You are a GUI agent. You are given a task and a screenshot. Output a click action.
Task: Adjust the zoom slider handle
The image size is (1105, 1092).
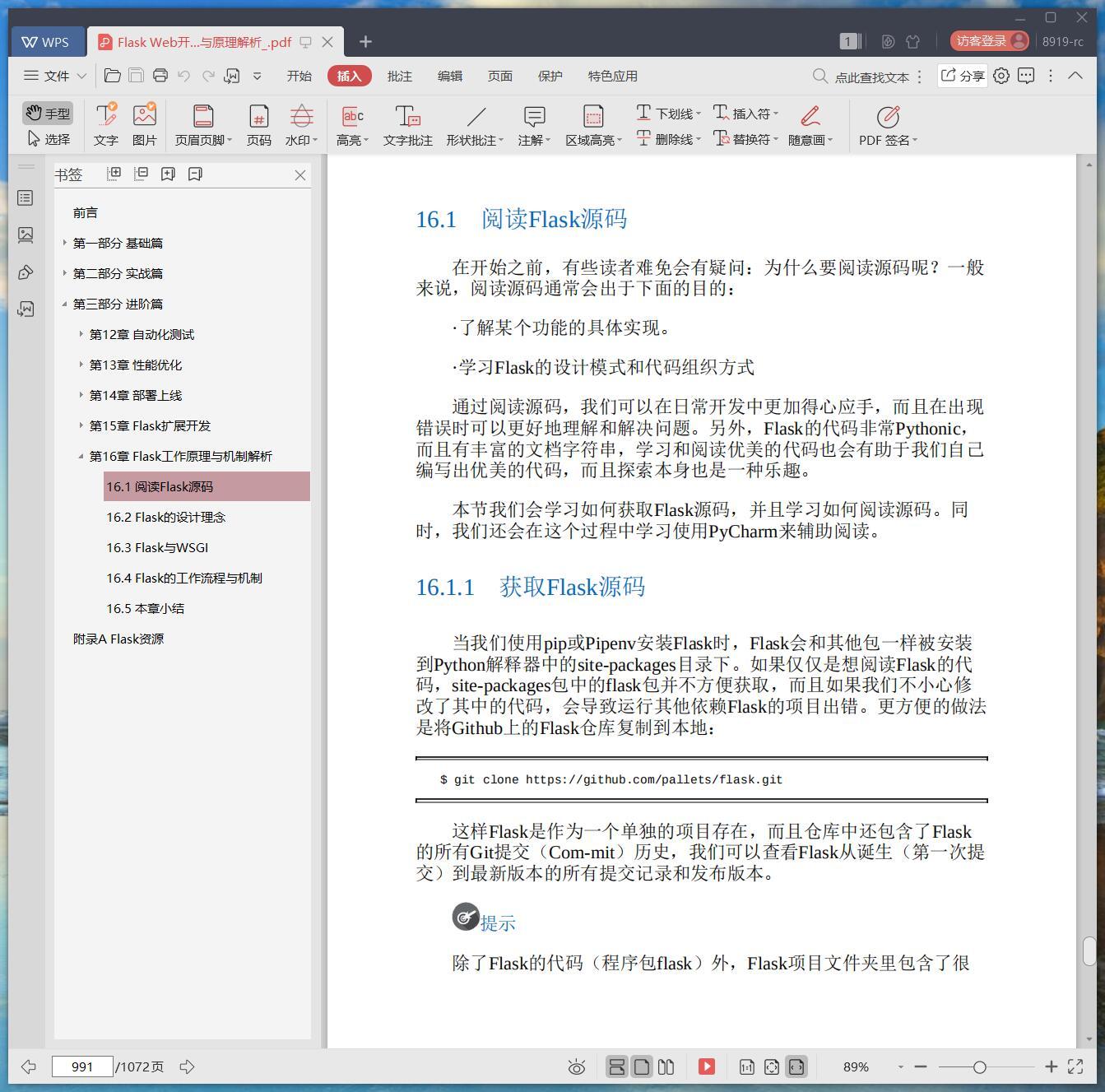click(979, 1066)
